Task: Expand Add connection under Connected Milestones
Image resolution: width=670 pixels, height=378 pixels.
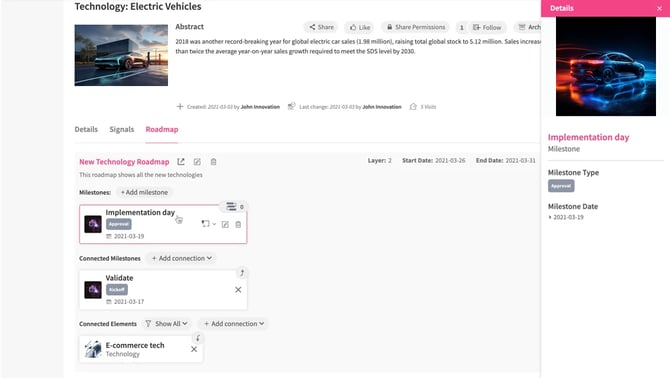Action: [x=182, y=258]
